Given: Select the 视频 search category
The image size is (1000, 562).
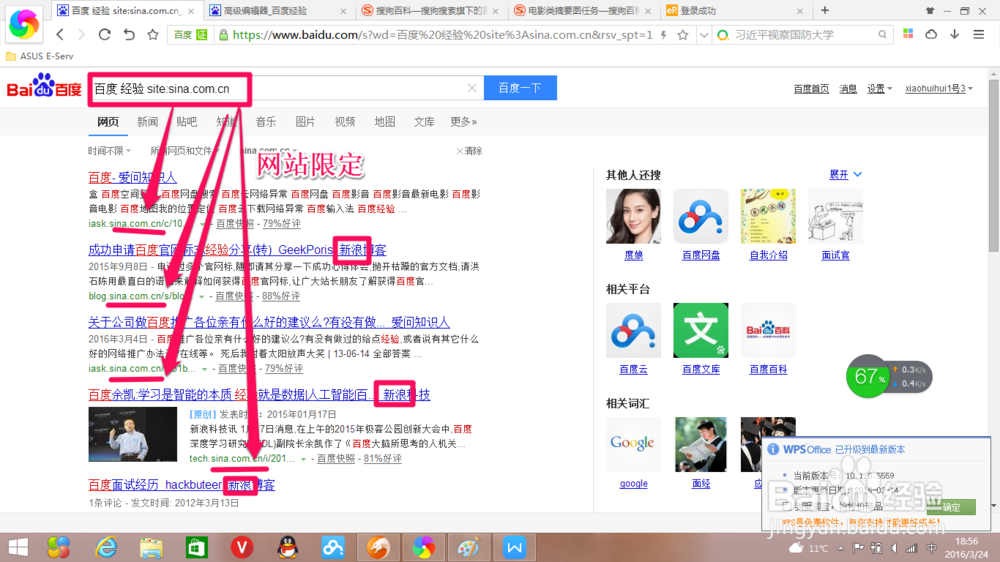Looking at the screenshot, I should 345,122.
